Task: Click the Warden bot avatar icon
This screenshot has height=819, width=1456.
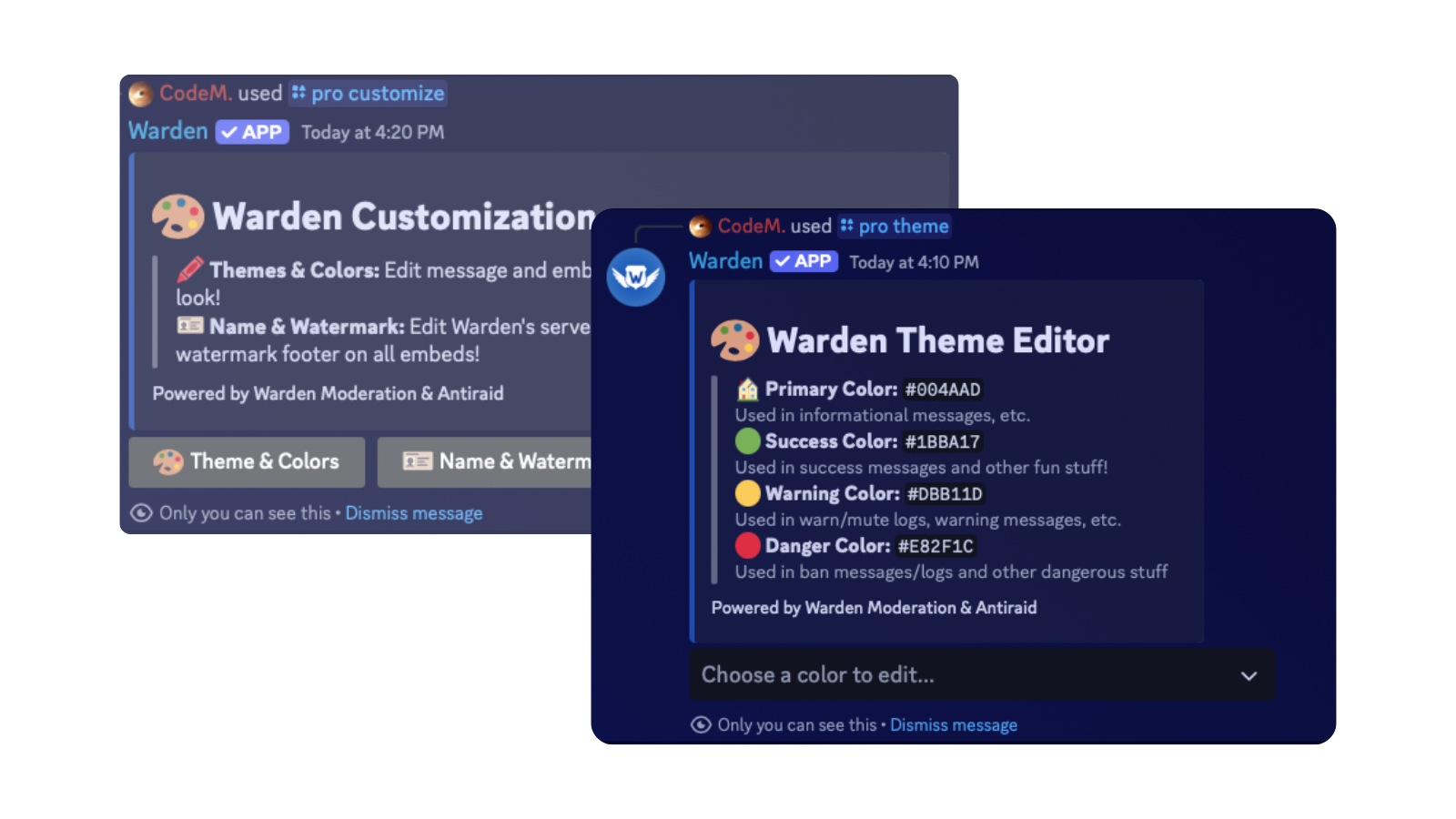Action: (x=635, y=277)
